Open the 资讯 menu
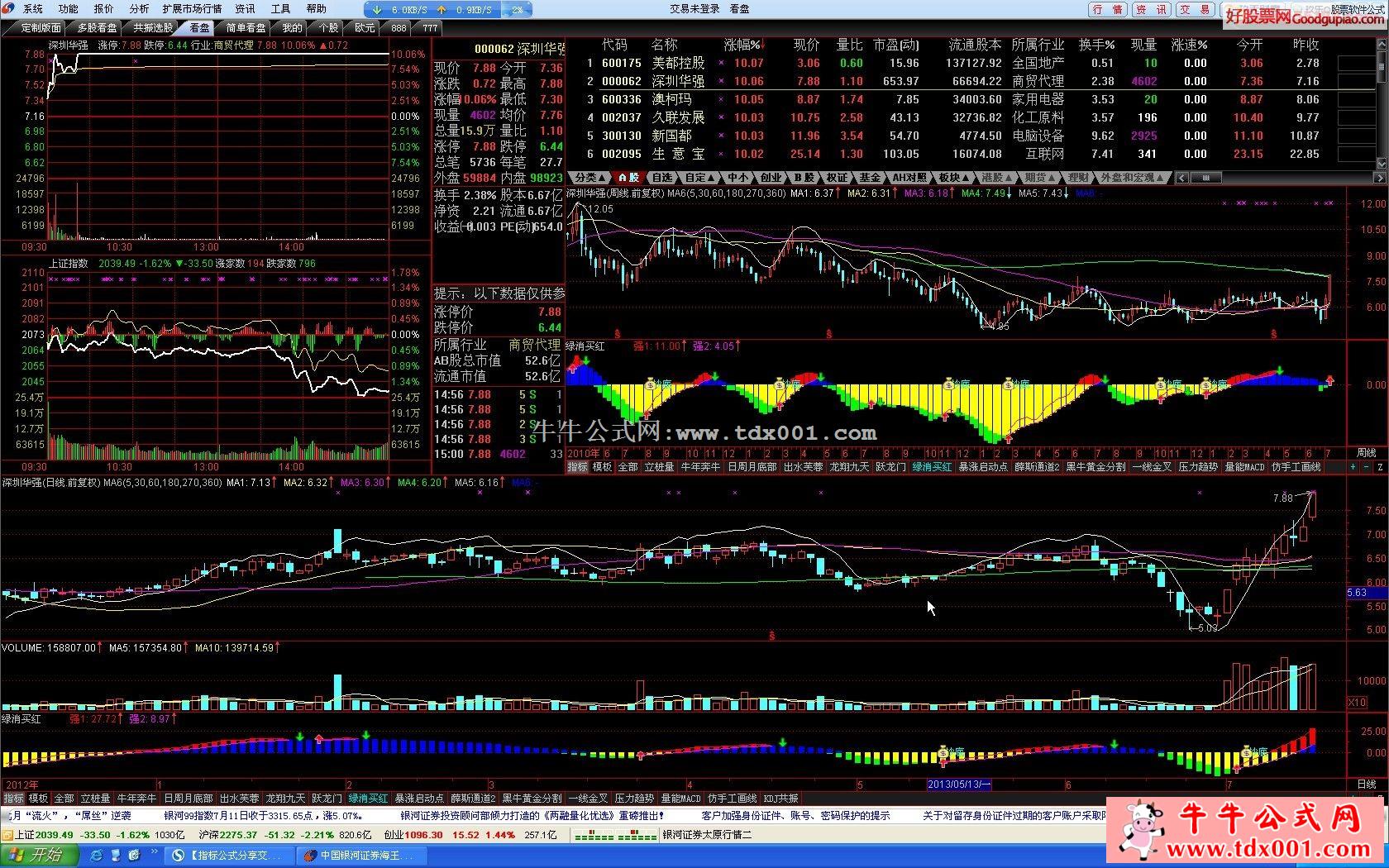This screenshot has height=868, width=1389. 246,9
